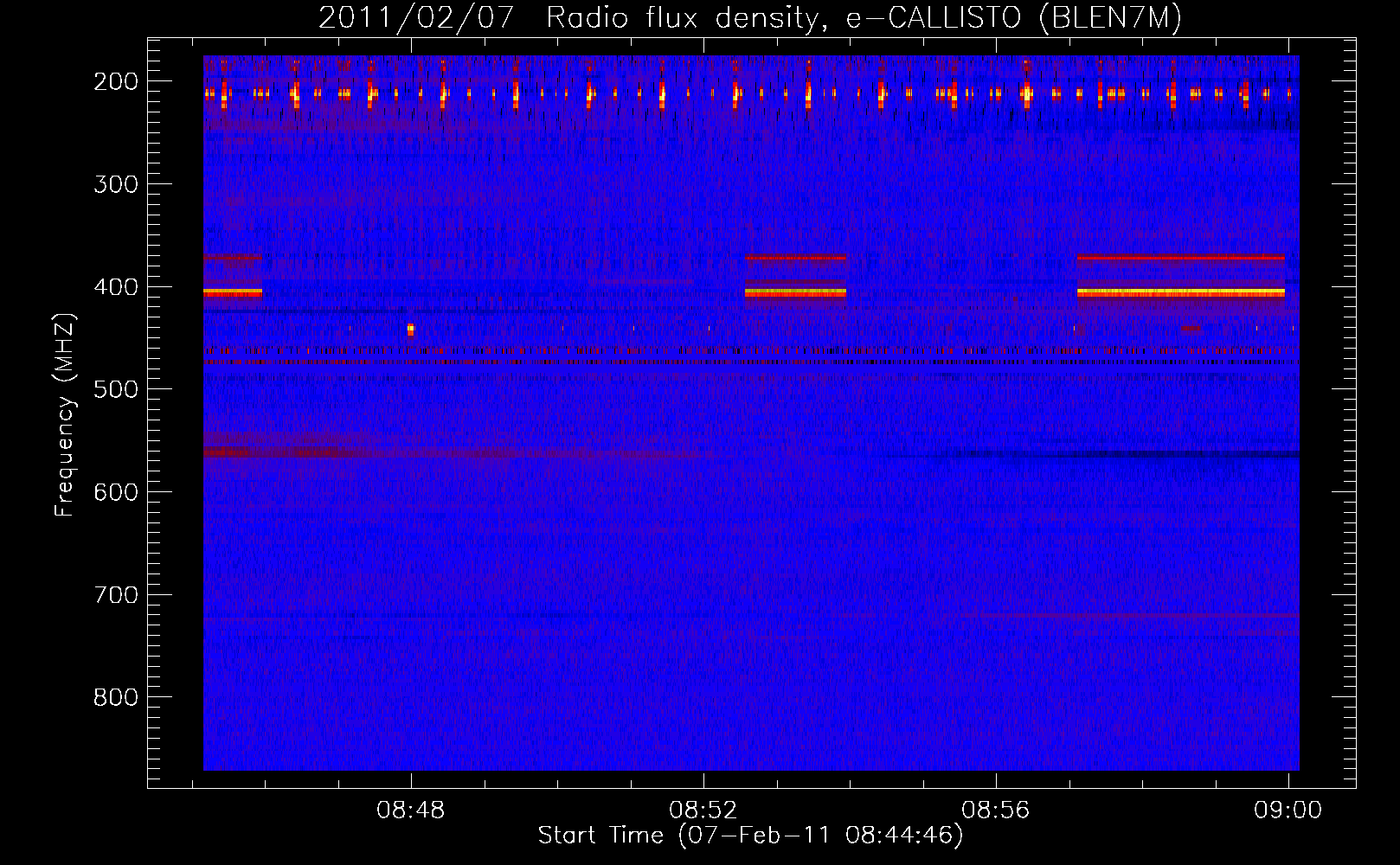Click the isolated bright spot near 440 MHz at 08:48
Screen dimensions: 1400x865
410,329
